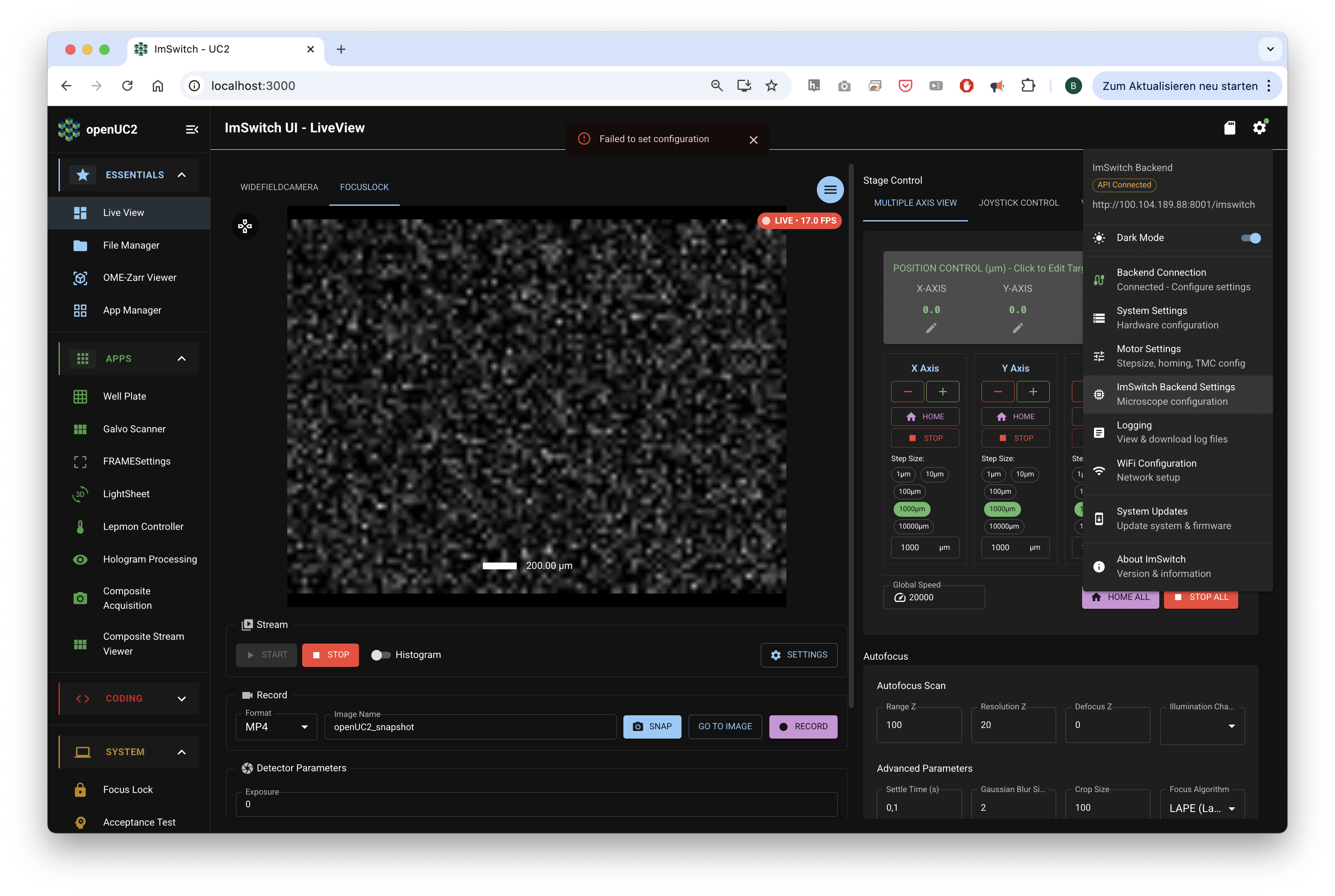Switch to the WIDEFIELDCAMERA tab
The image size is (1335, 896).
279,187
